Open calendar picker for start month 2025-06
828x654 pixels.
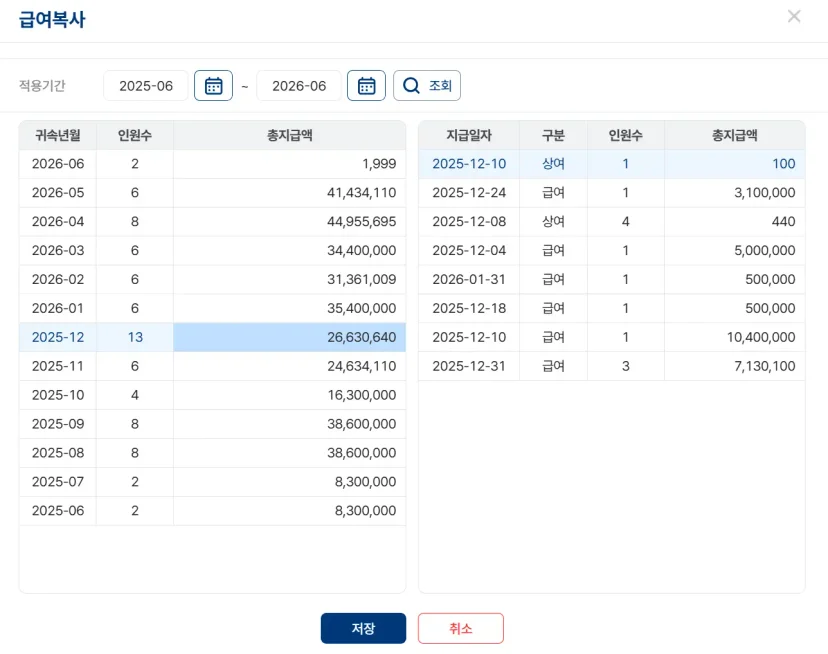[x=213, y=86]
